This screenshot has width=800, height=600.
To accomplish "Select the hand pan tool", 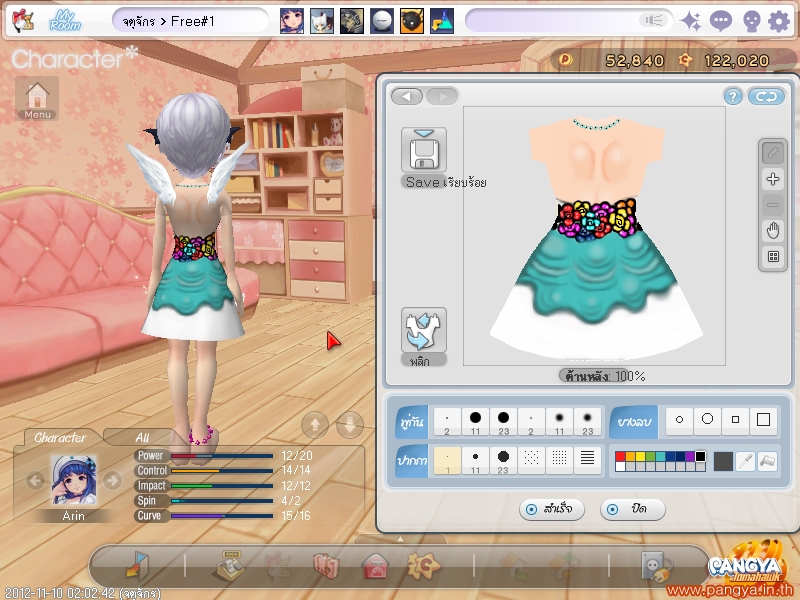I will pyautogui.click(x=772, y=231).
